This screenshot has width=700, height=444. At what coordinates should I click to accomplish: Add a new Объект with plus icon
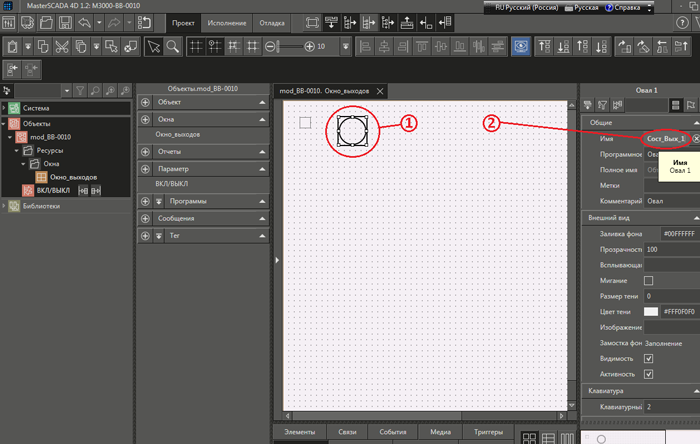pyautogui.click(x=146, y=102)
